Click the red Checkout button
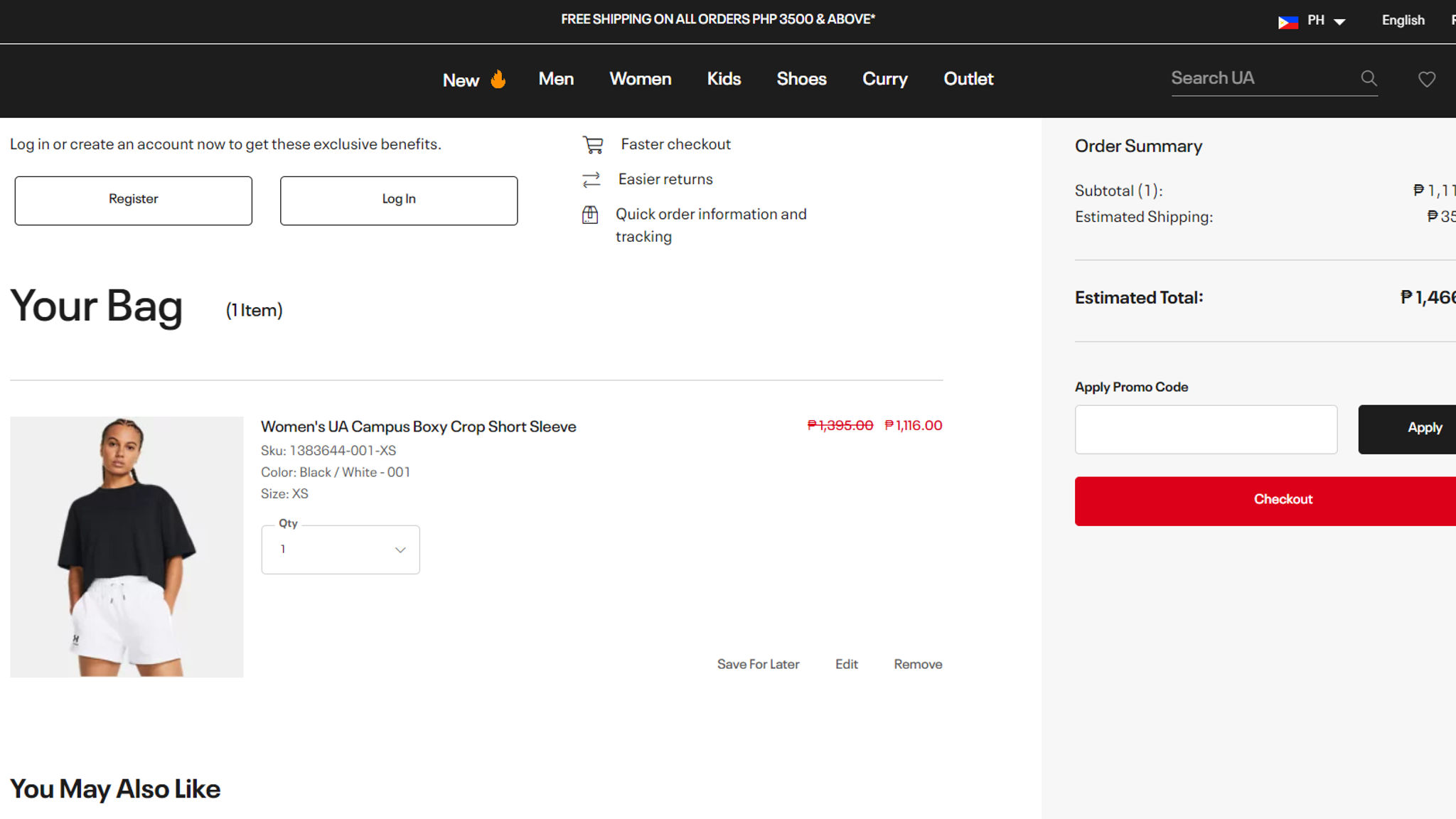Image resolution: width=1456 pixels, height=819 pixels. click(x=1265, y=500)
